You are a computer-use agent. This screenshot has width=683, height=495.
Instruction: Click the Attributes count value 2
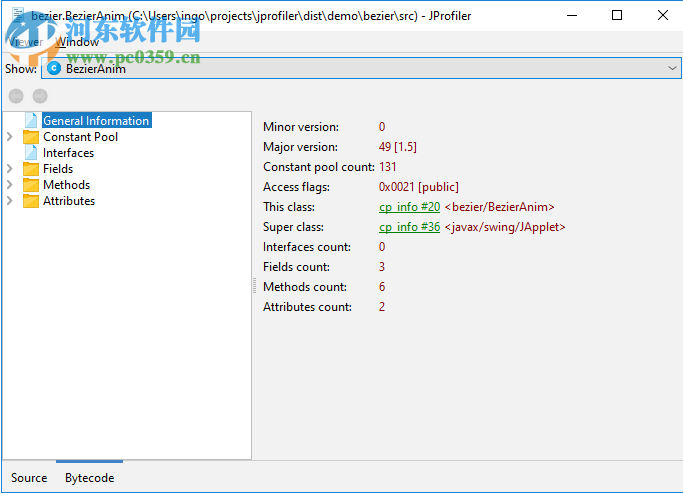tap(382, 307)
